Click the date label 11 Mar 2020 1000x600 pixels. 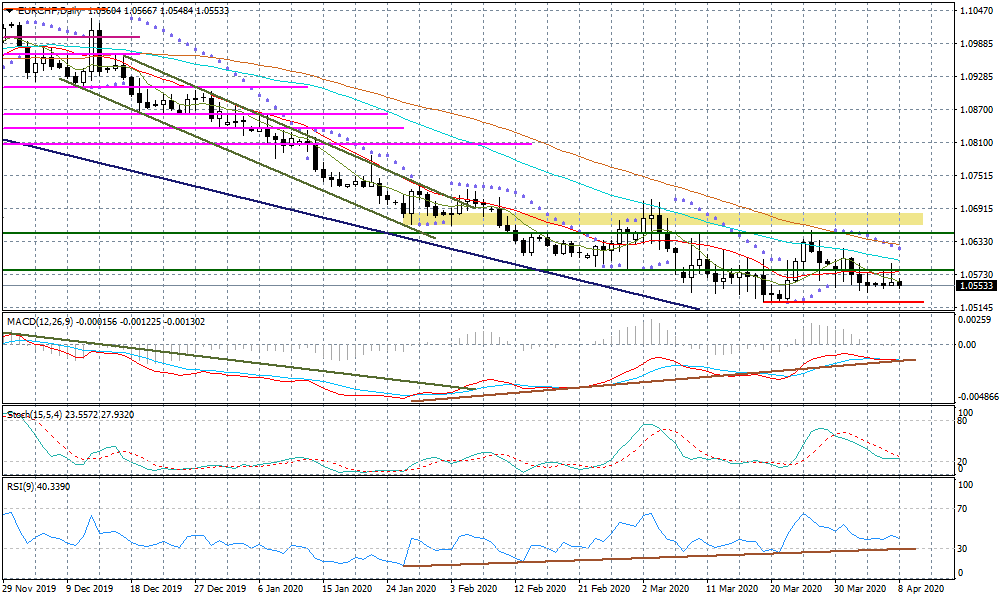[732, 589]
